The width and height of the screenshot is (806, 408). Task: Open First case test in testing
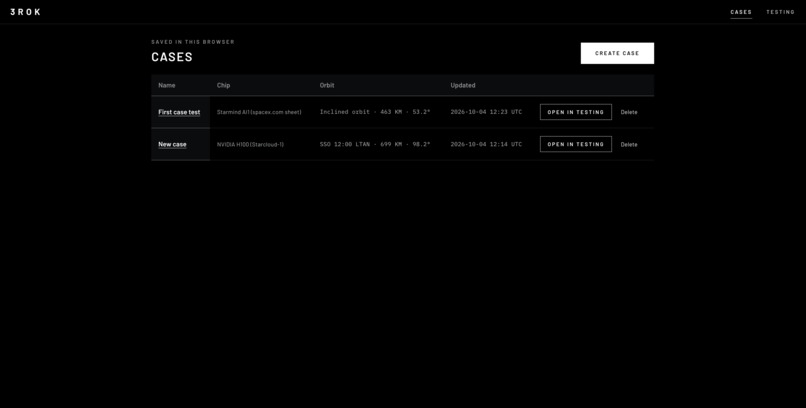[x=576, y=112]
